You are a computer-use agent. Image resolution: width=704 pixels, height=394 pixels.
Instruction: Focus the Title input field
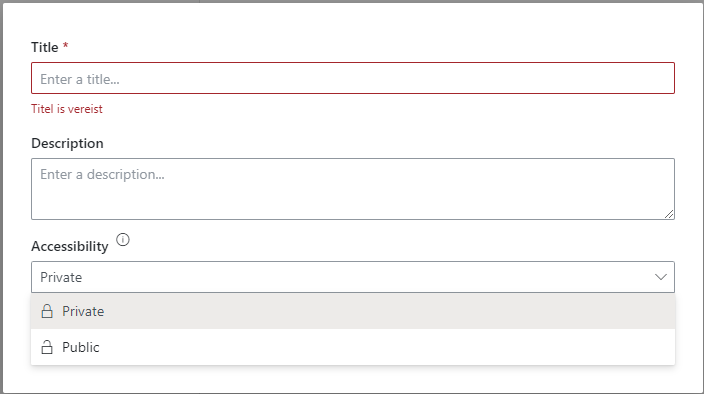[353, 78]
